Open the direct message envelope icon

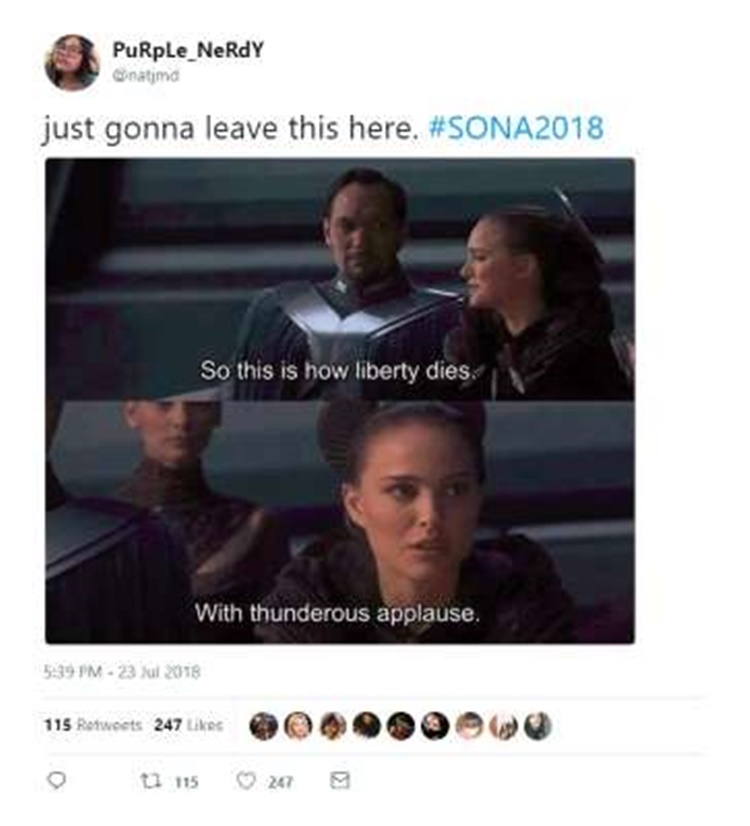pyautogui.click(x=340, y=780)
